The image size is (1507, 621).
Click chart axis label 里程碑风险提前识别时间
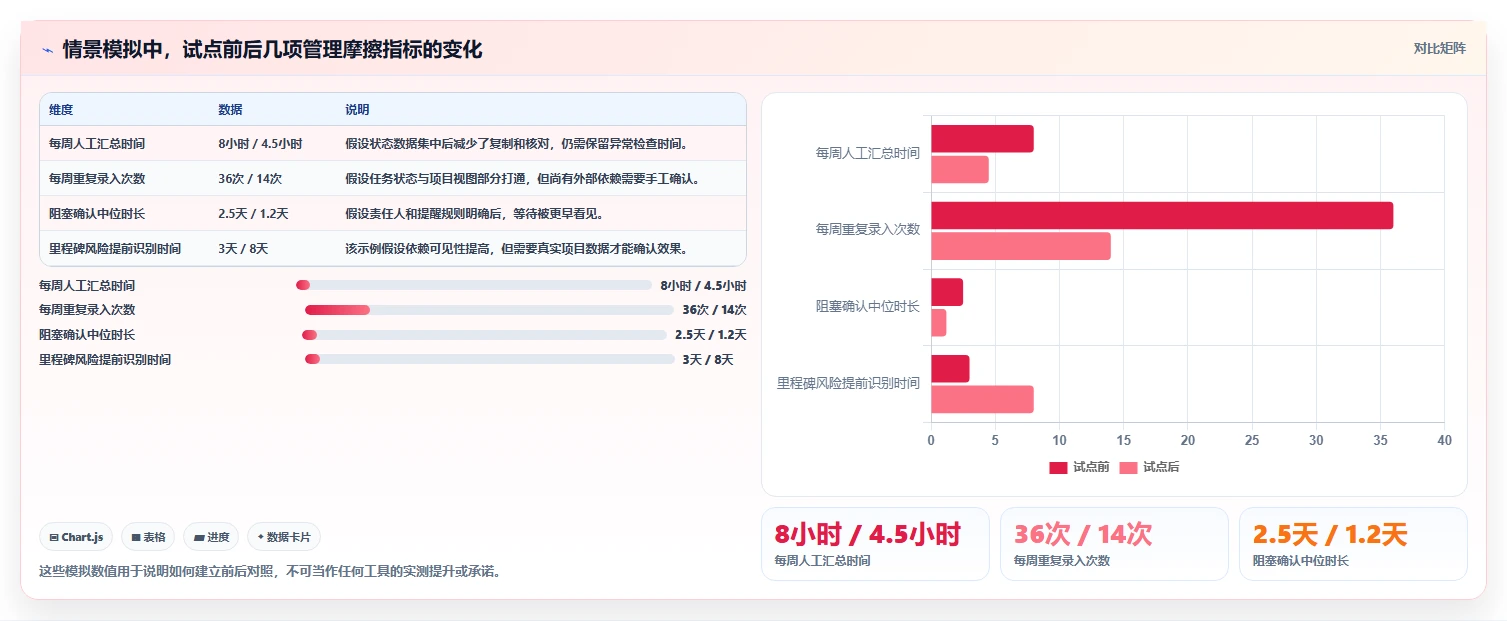tap(849, 383)
